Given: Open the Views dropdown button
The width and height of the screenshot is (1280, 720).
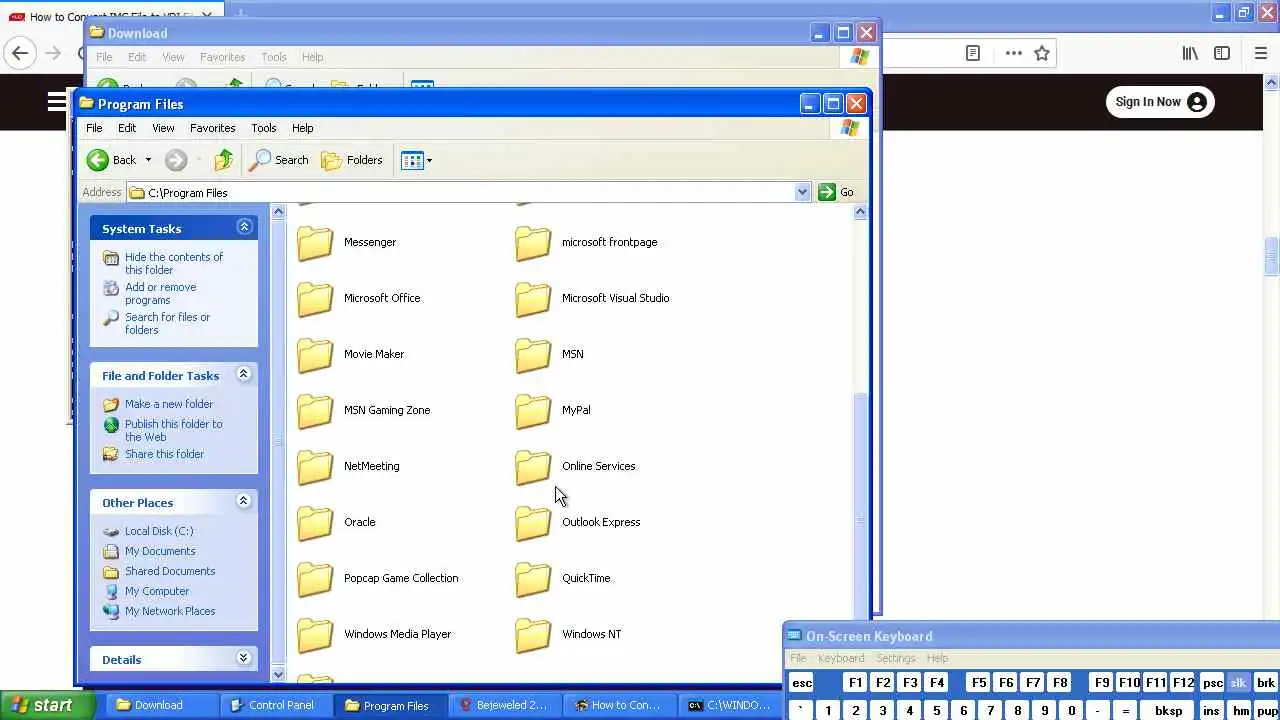Looking at the screenshot, I should click(x=417, y=160).
